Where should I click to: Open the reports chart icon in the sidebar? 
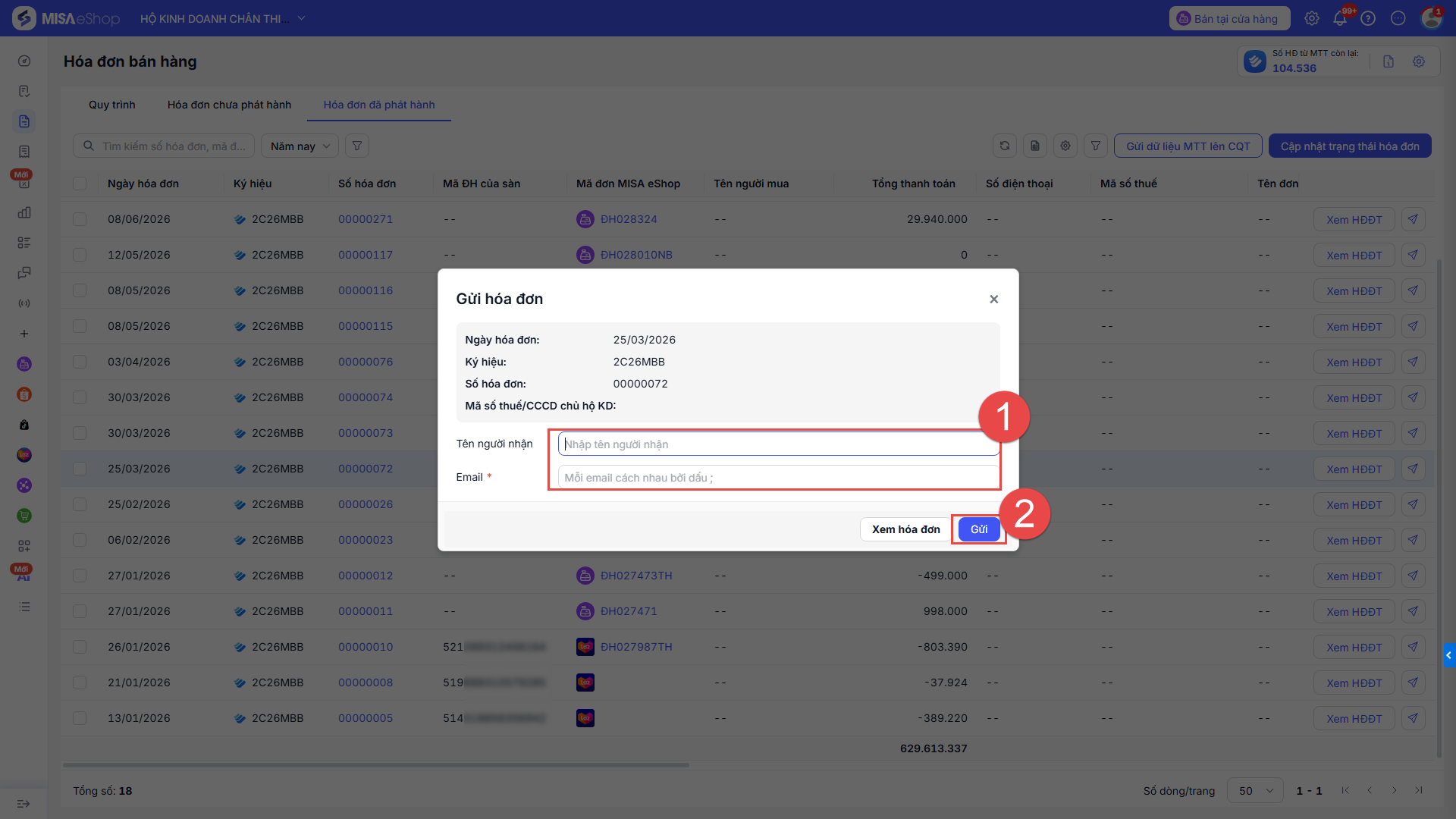point(24,212)
